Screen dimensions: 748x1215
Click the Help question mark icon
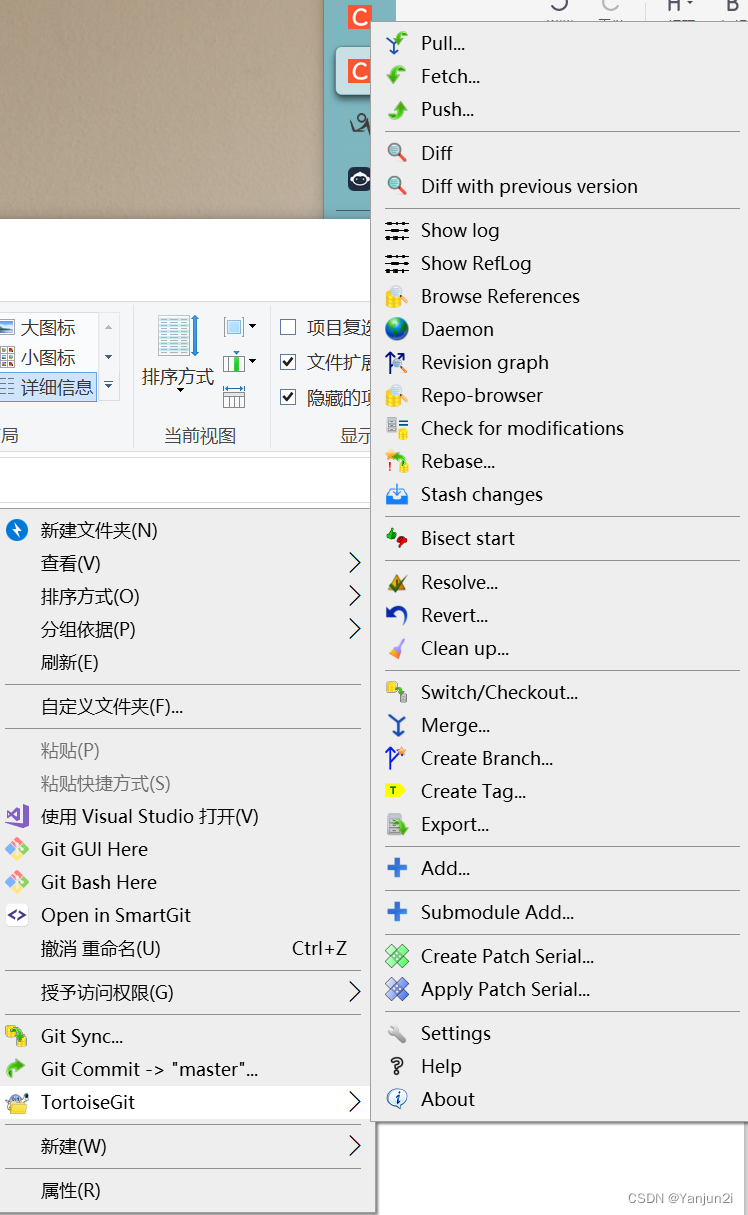pos(397,1066)
